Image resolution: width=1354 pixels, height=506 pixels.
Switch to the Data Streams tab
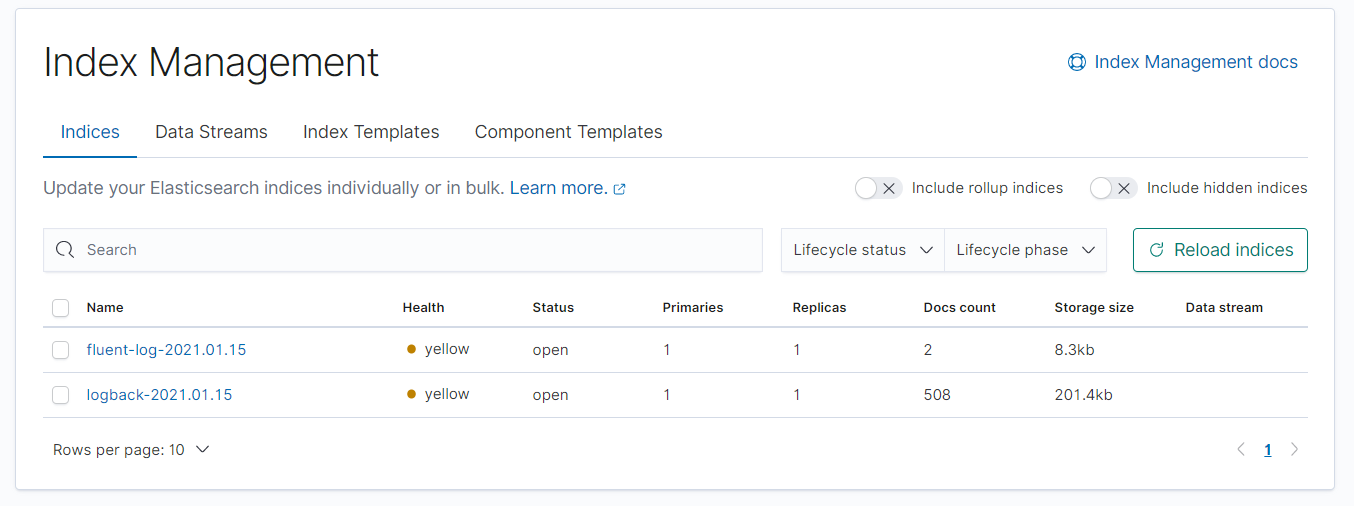coord(211,132)
